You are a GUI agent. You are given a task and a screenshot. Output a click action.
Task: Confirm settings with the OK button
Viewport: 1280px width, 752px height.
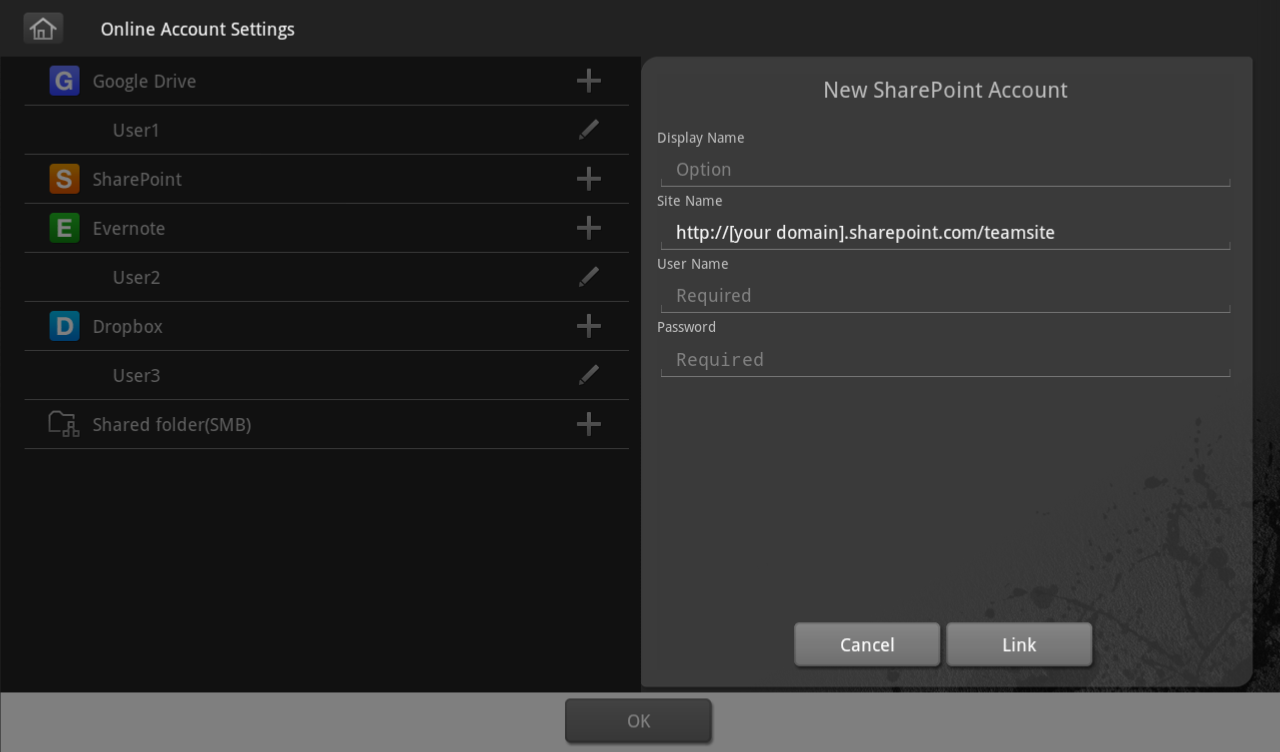coord(638,721)
